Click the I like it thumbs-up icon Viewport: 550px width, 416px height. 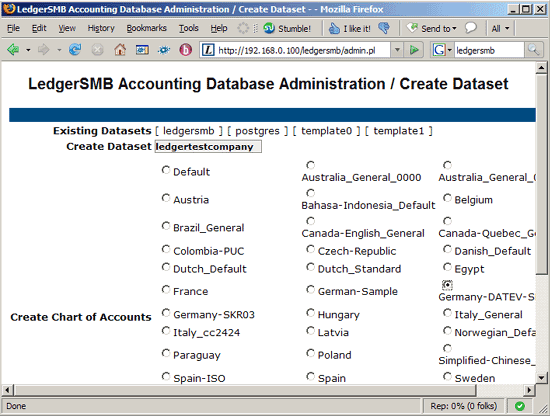pos(334,28)
